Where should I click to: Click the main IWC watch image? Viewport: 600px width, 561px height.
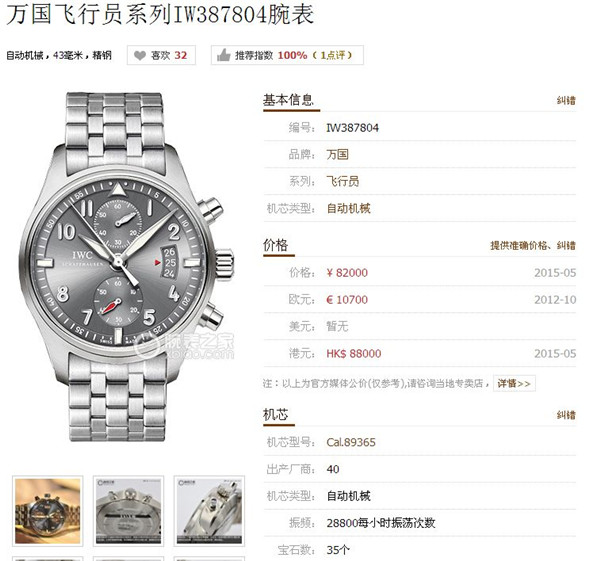126,266
